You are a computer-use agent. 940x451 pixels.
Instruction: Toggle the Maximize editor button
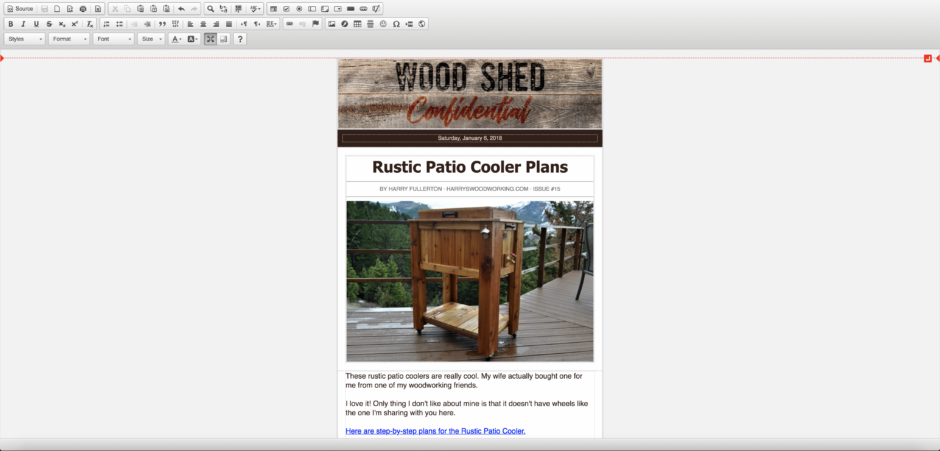click(x=210, y=39)
